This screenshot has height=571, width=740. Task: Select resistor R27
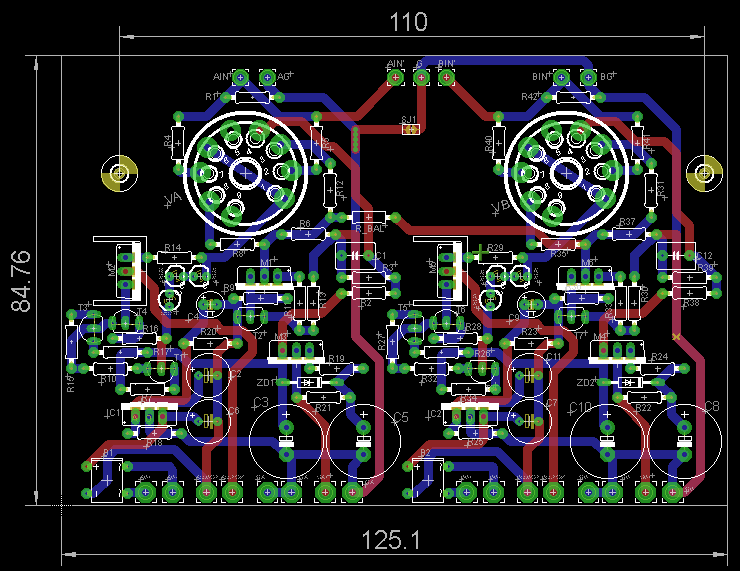pyautogui.click(x=392, y=341)
